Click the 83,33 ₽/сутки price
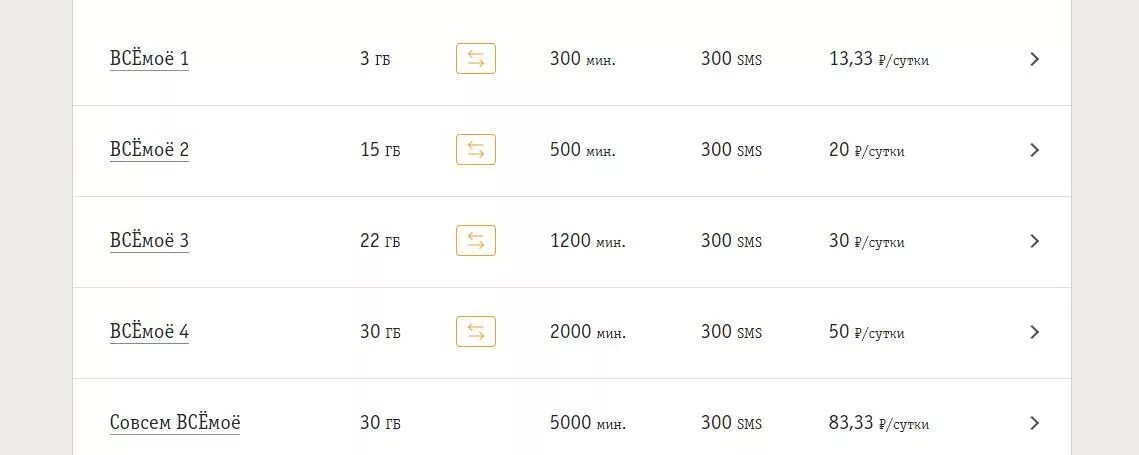 click(x=878, y=424)
